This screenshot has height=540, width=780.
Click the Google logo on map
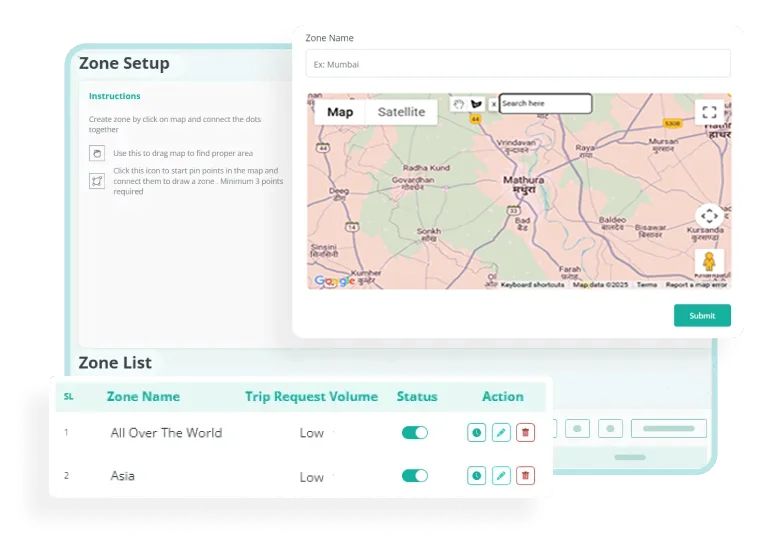pos(334,280)
